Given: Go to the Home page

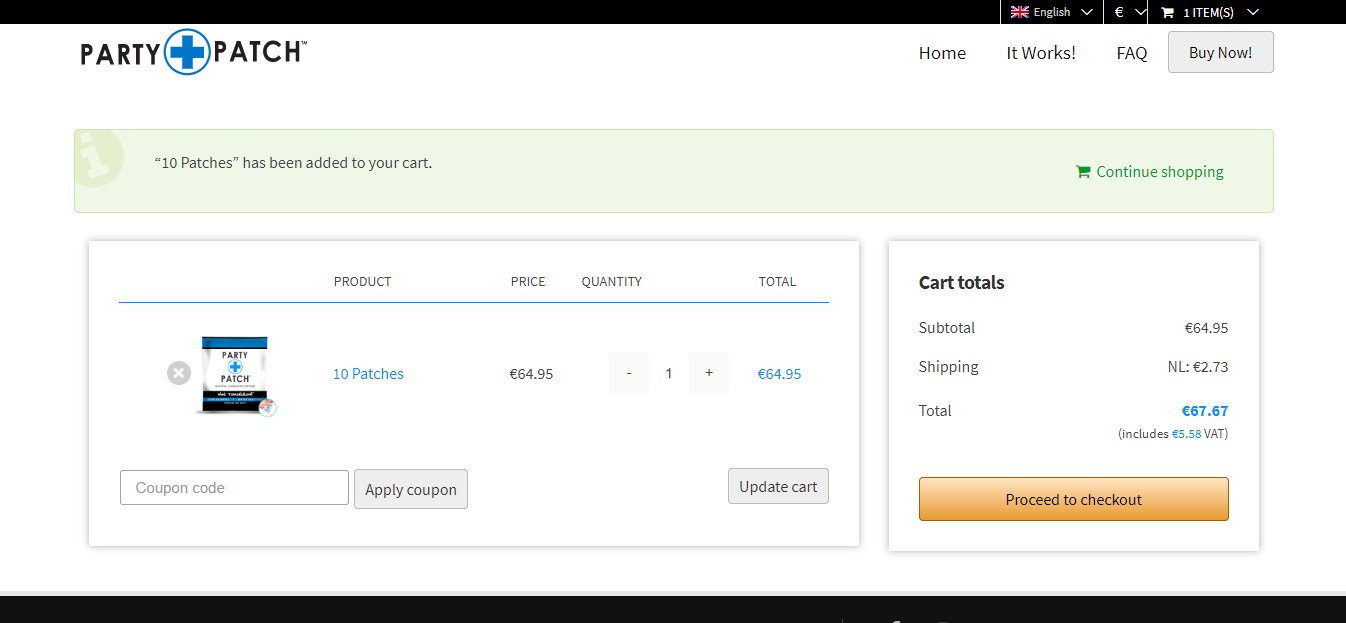Looking at the screenshot, I should [942, 53].
